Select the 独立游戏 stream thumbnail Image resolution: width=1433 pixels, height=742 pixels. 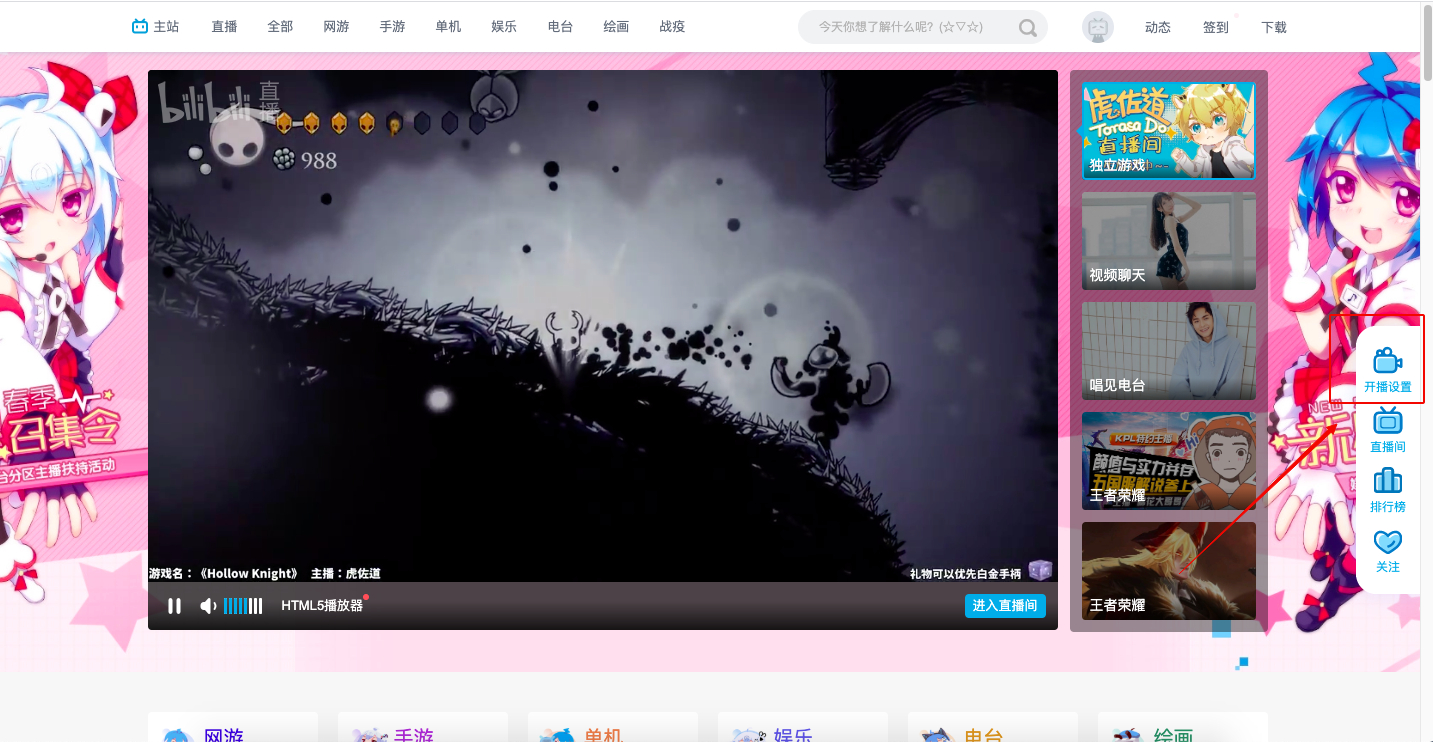coord(1168,130)
